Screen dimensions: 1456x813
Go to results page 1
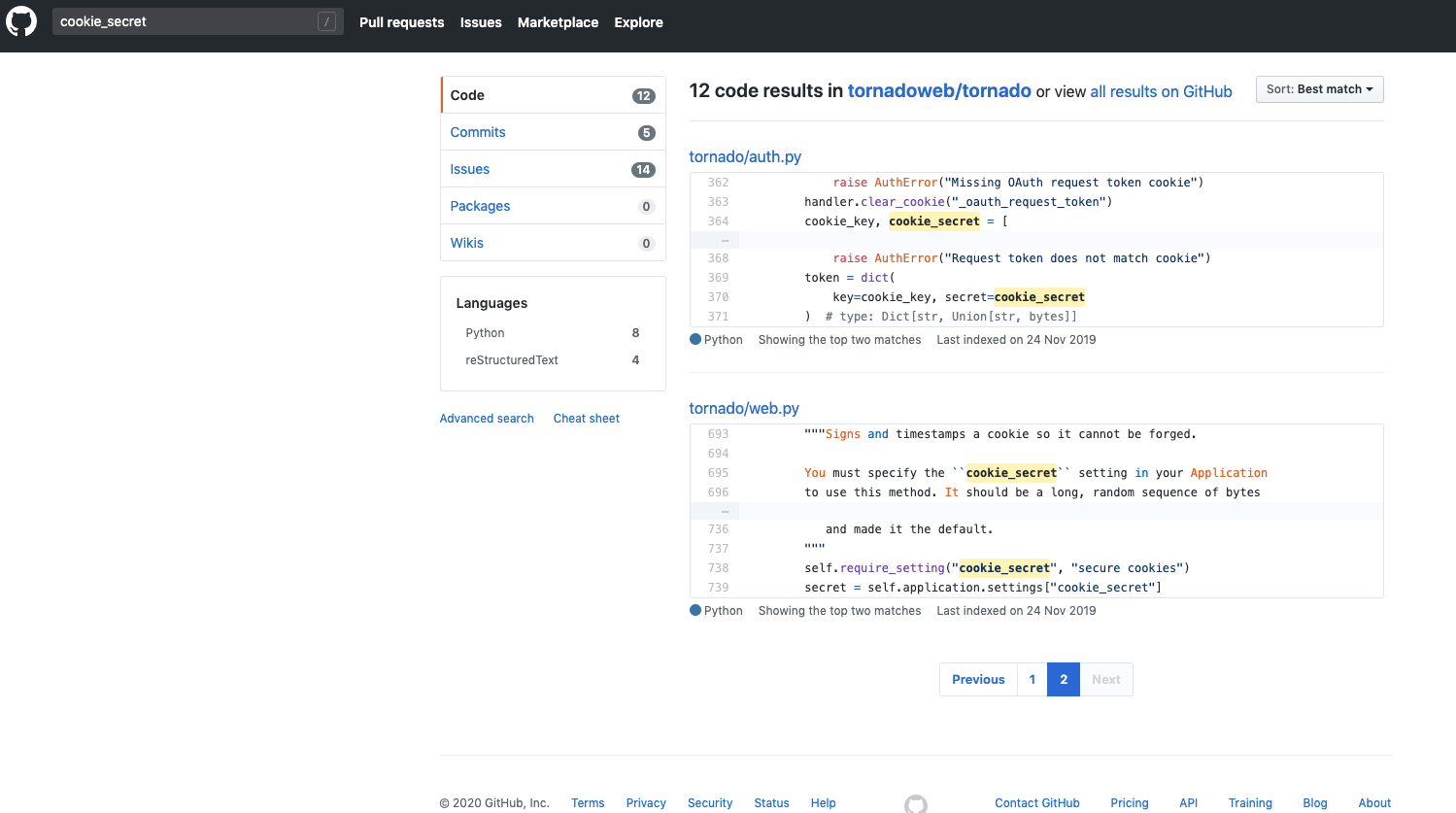click(x=1033, y=680)
